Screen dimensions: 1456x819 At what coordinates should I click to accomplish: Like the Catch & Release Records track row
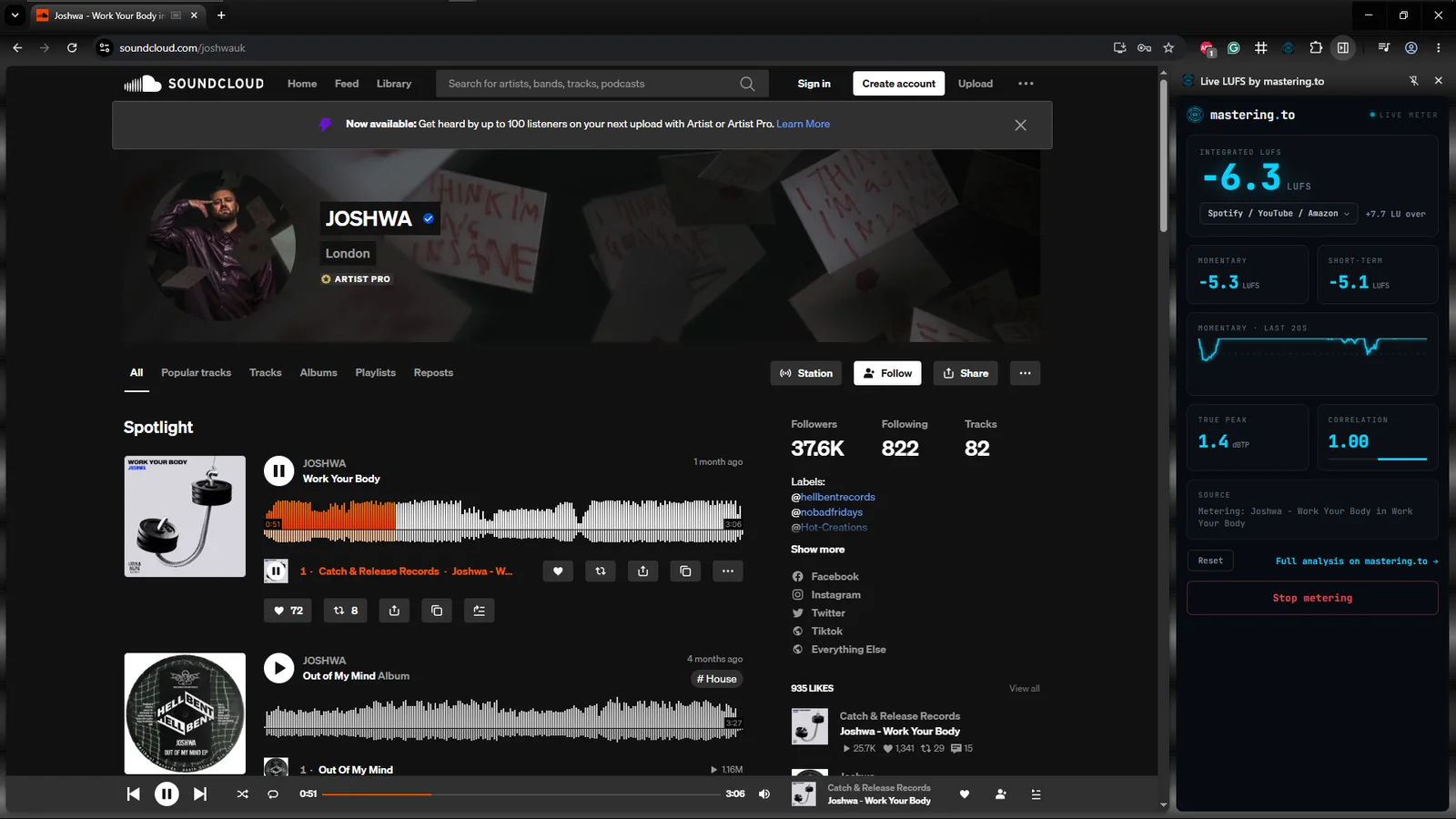click(x=558, y=571)
